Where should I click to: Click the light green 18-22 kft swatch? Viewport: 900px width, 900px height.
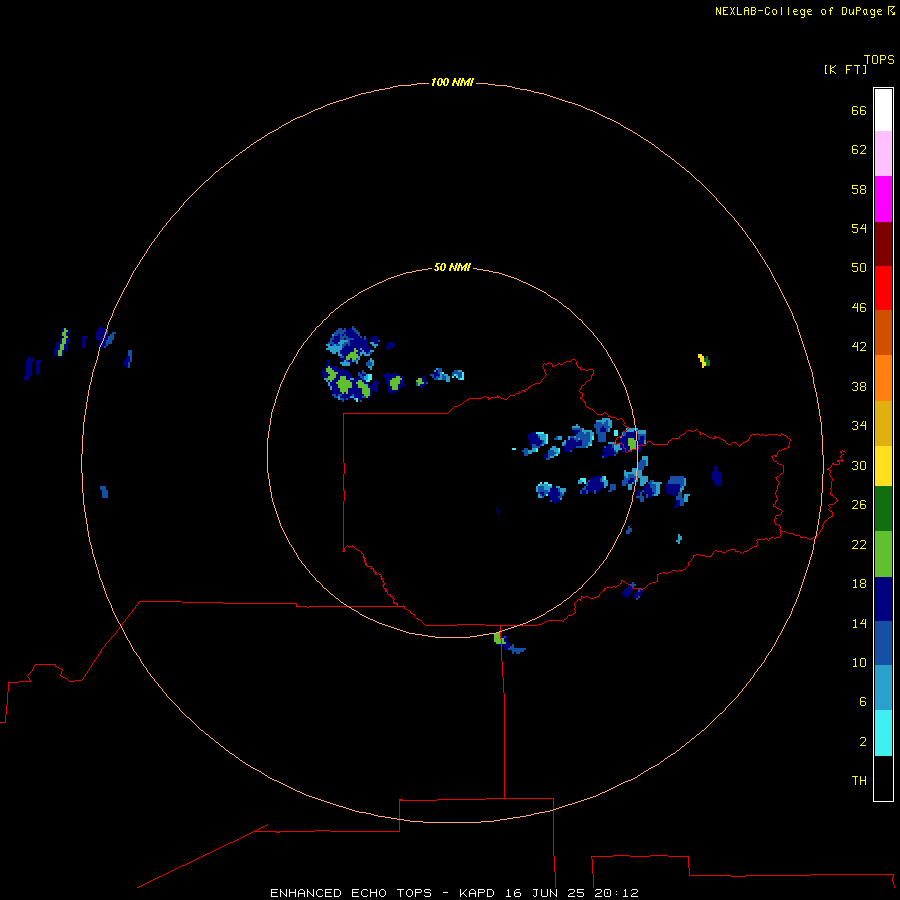point(883,554)
